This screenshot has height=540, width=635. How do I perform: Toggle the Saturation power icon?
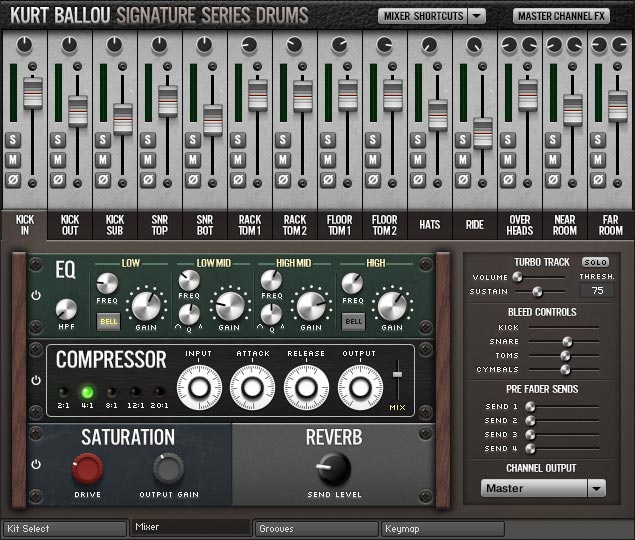pos(36,464)
